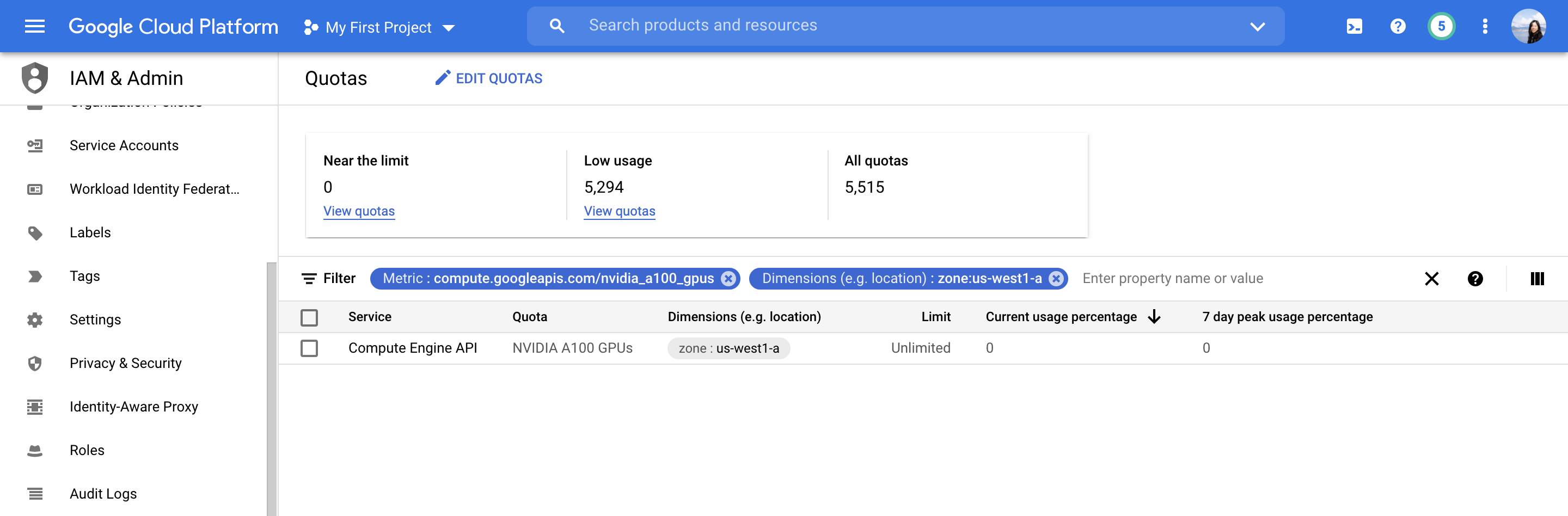Open the help question mark in top bar
This screenshot has height=516, width=1568.
[1398, 26]
